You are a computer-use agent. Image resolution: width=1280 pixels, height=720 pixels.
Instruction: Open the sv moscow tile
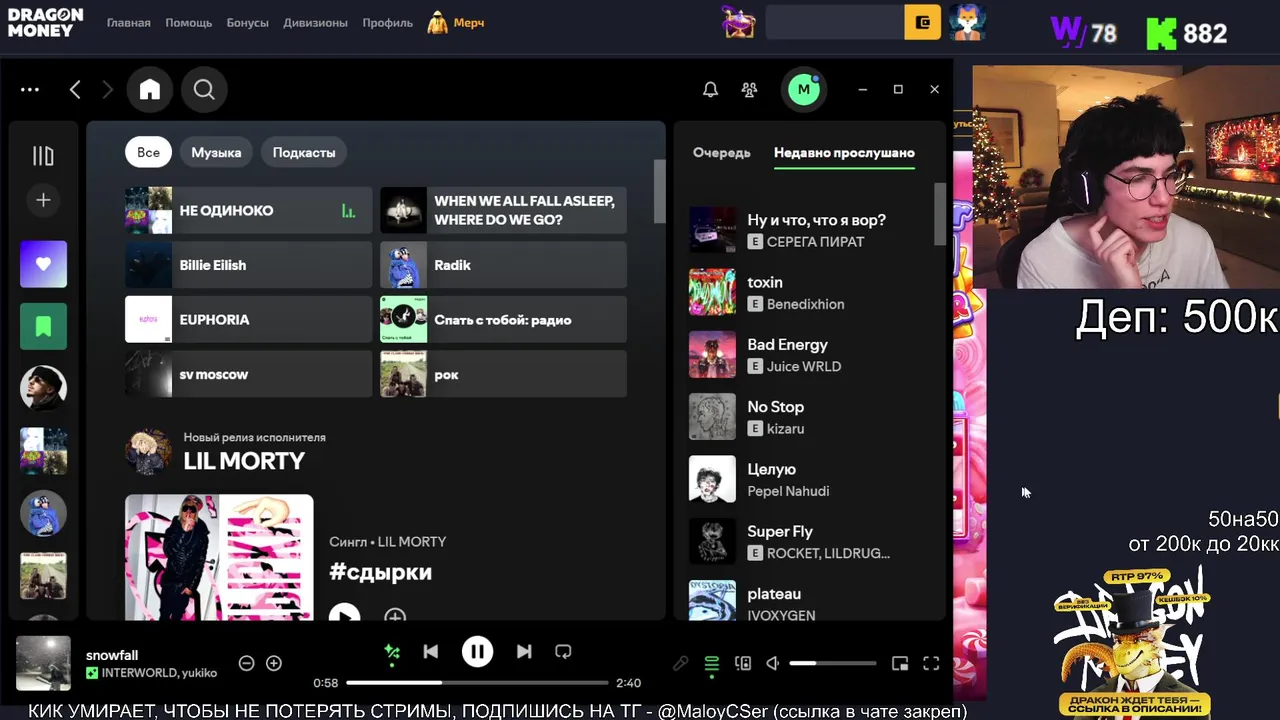[248, 374]
